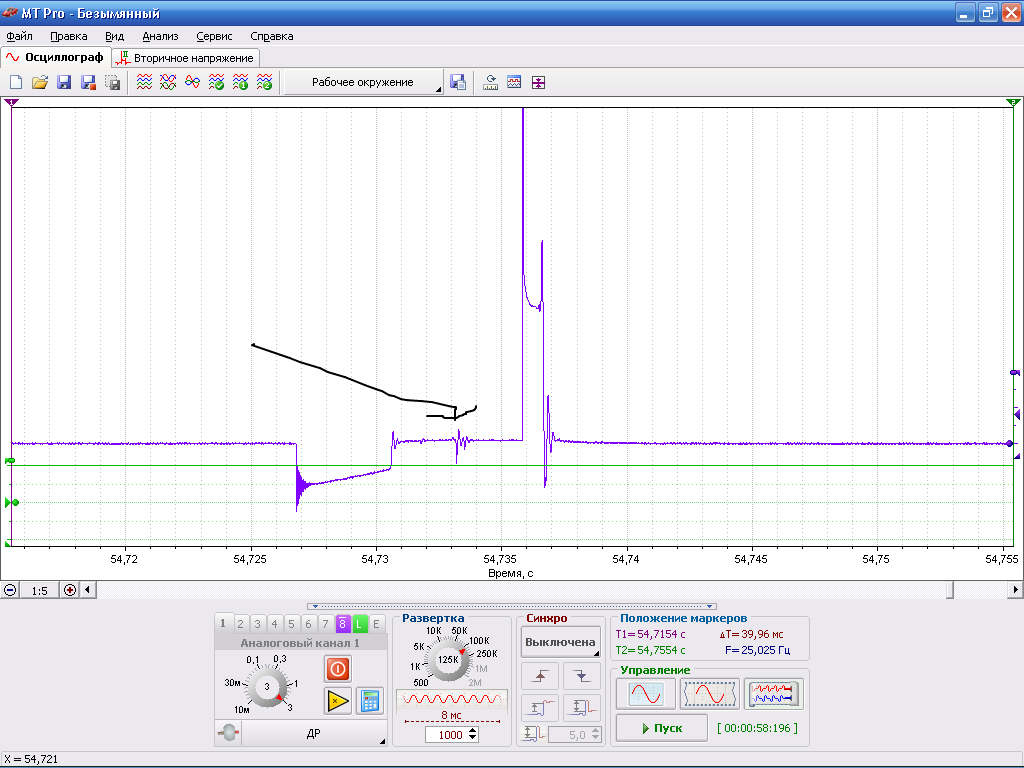1024x768 pixels.
Task: Click the multi-channel waveform display icon
Action: (774, 694)
